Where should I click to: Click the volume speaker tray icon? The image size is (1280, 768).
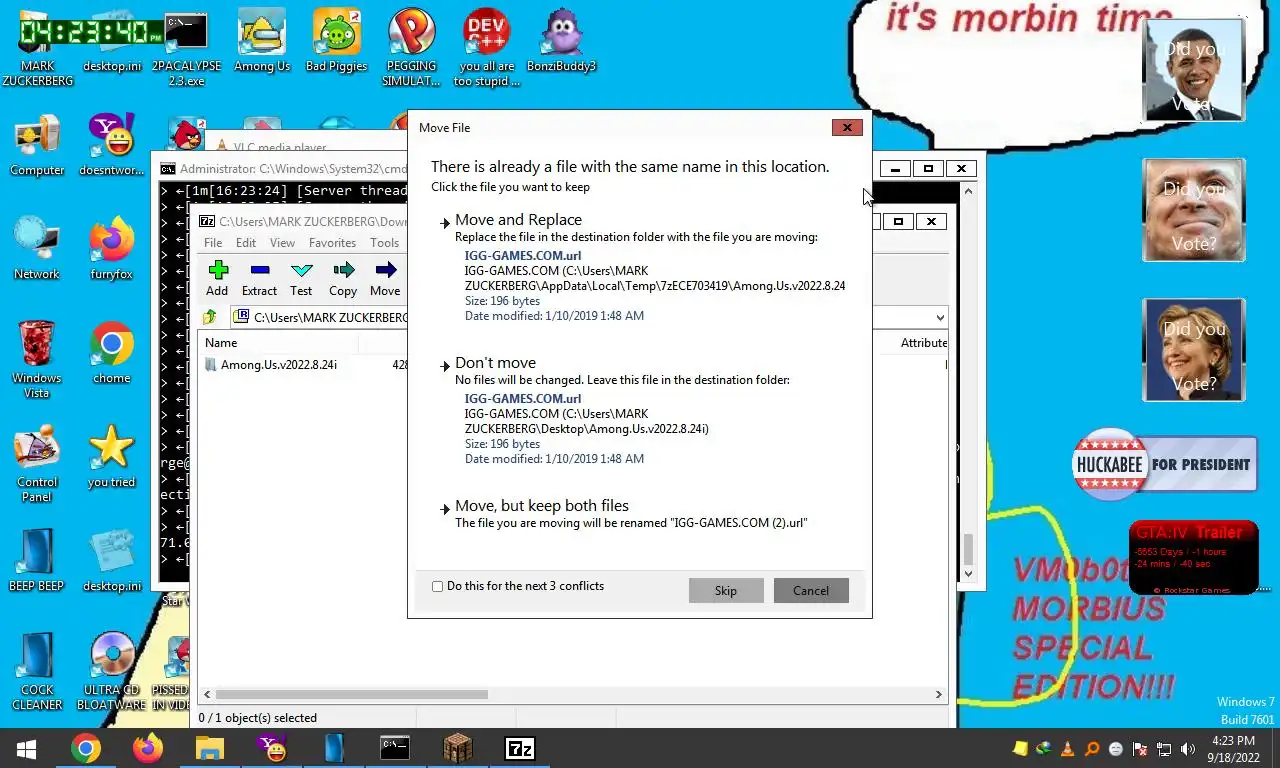1187,749
